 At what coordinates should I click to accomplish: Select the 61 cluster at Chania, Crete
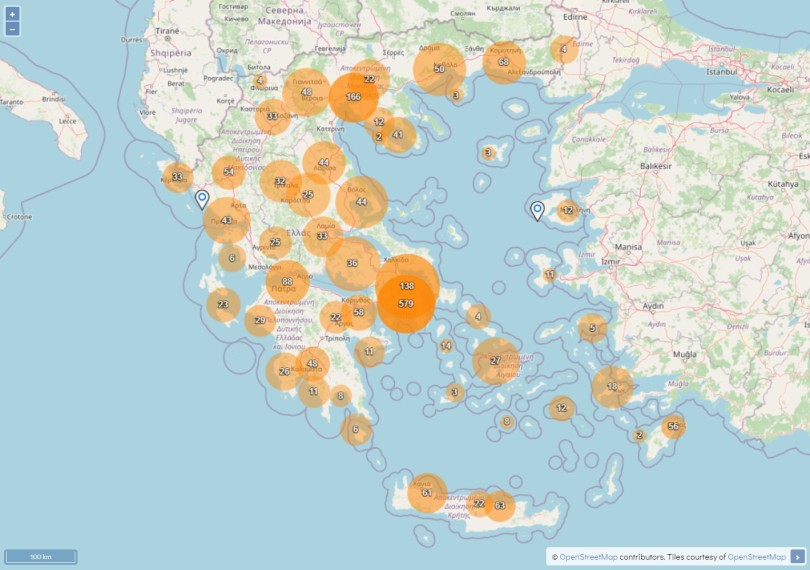(427, 492)
